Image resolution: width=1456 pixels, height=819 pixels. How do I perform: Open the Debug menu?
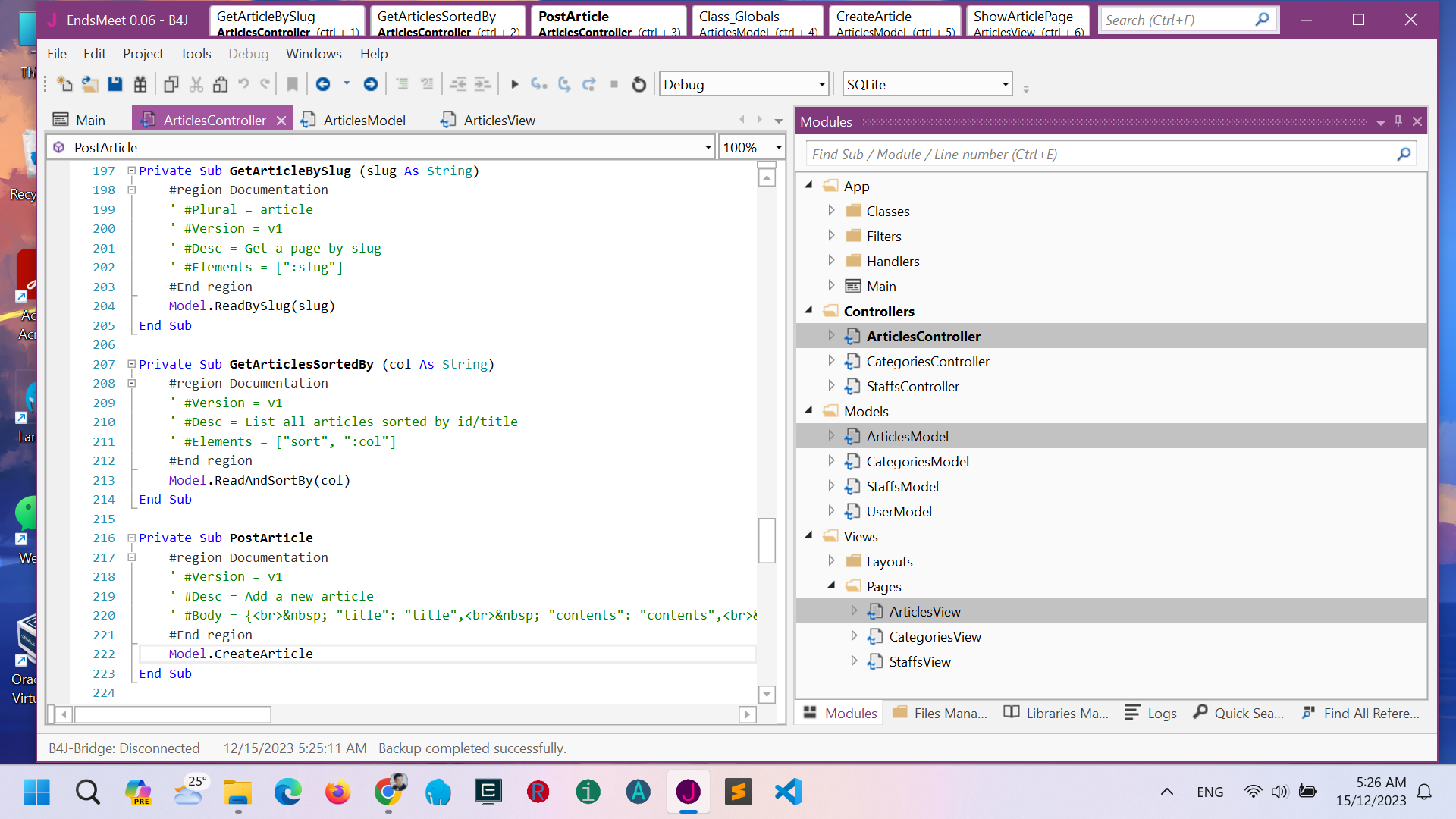pos(248,53)
